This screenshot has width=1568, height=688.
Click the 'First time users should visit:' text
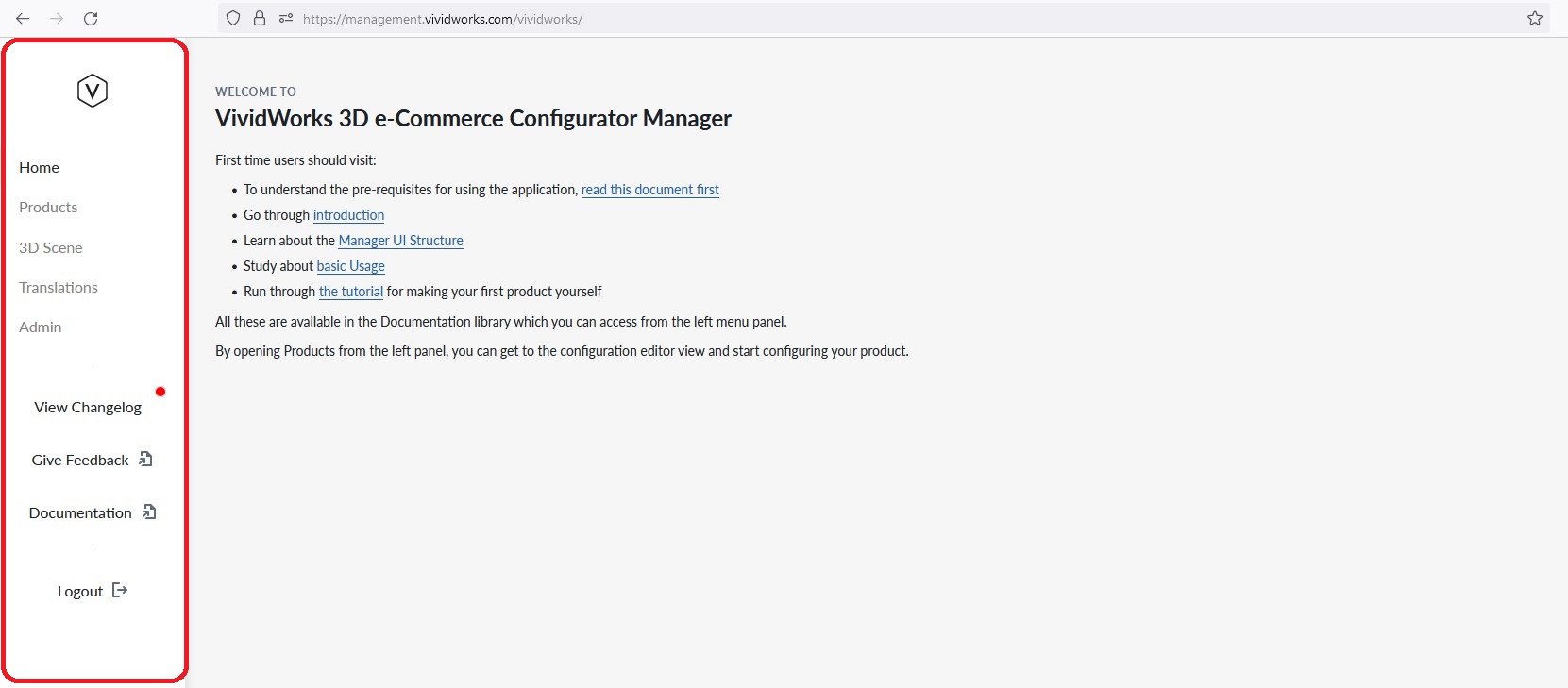coord(295,160)
